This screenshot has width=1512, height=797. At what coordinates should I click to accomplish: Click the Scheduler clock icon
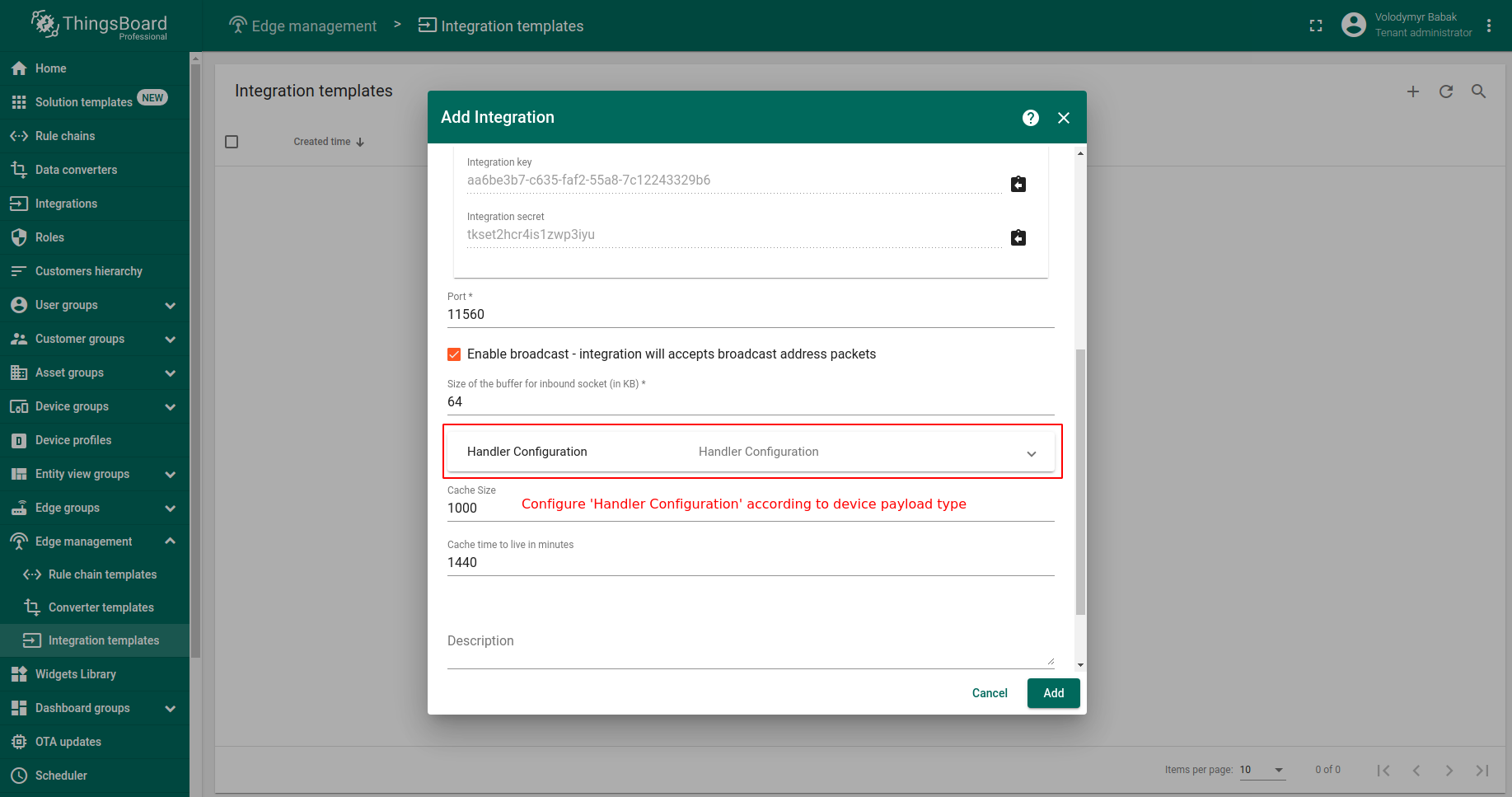[x=19, y=776]
